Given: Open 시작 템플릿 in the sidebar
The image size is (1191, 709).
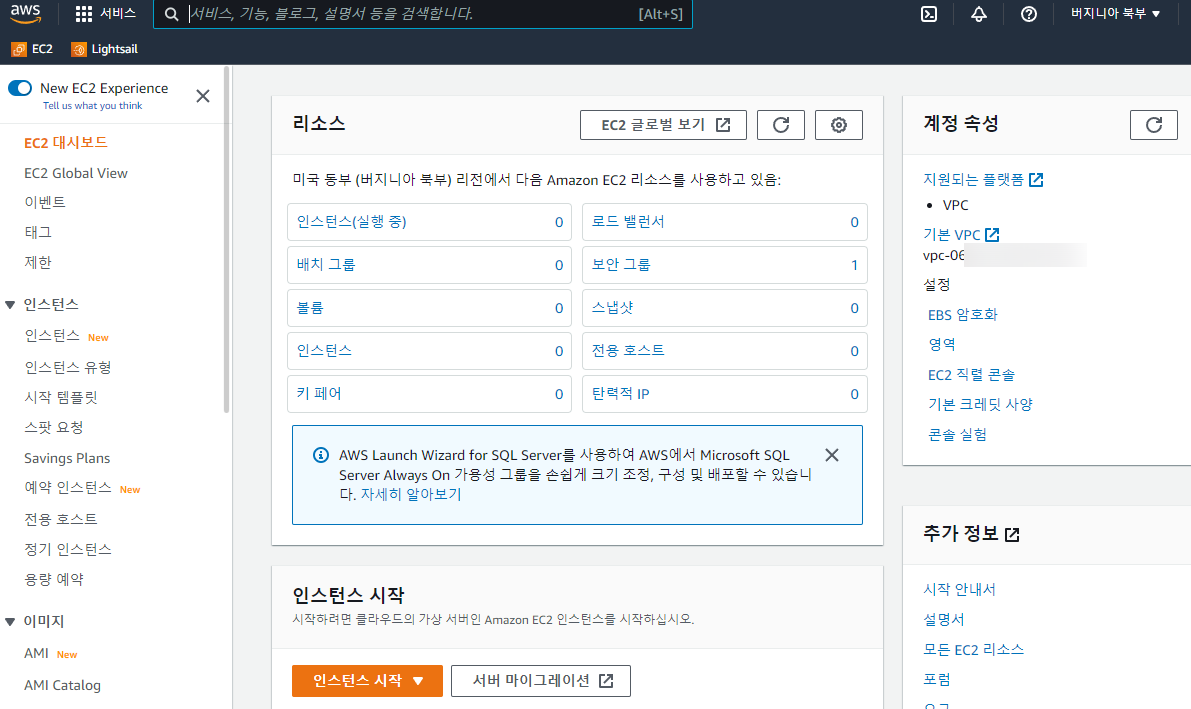Looking at the screenshot, I should 61,397.
